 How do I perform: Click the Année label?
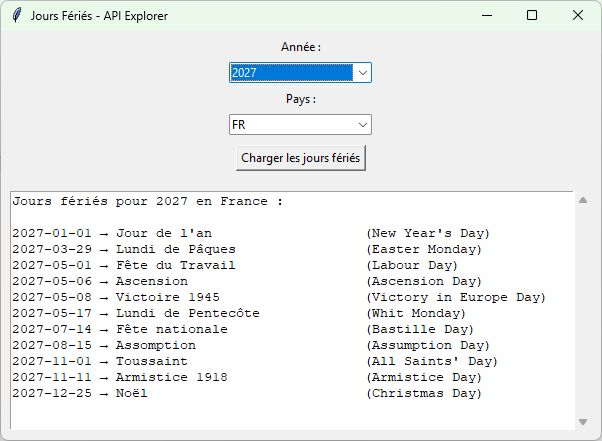click(x=300, y=47)
